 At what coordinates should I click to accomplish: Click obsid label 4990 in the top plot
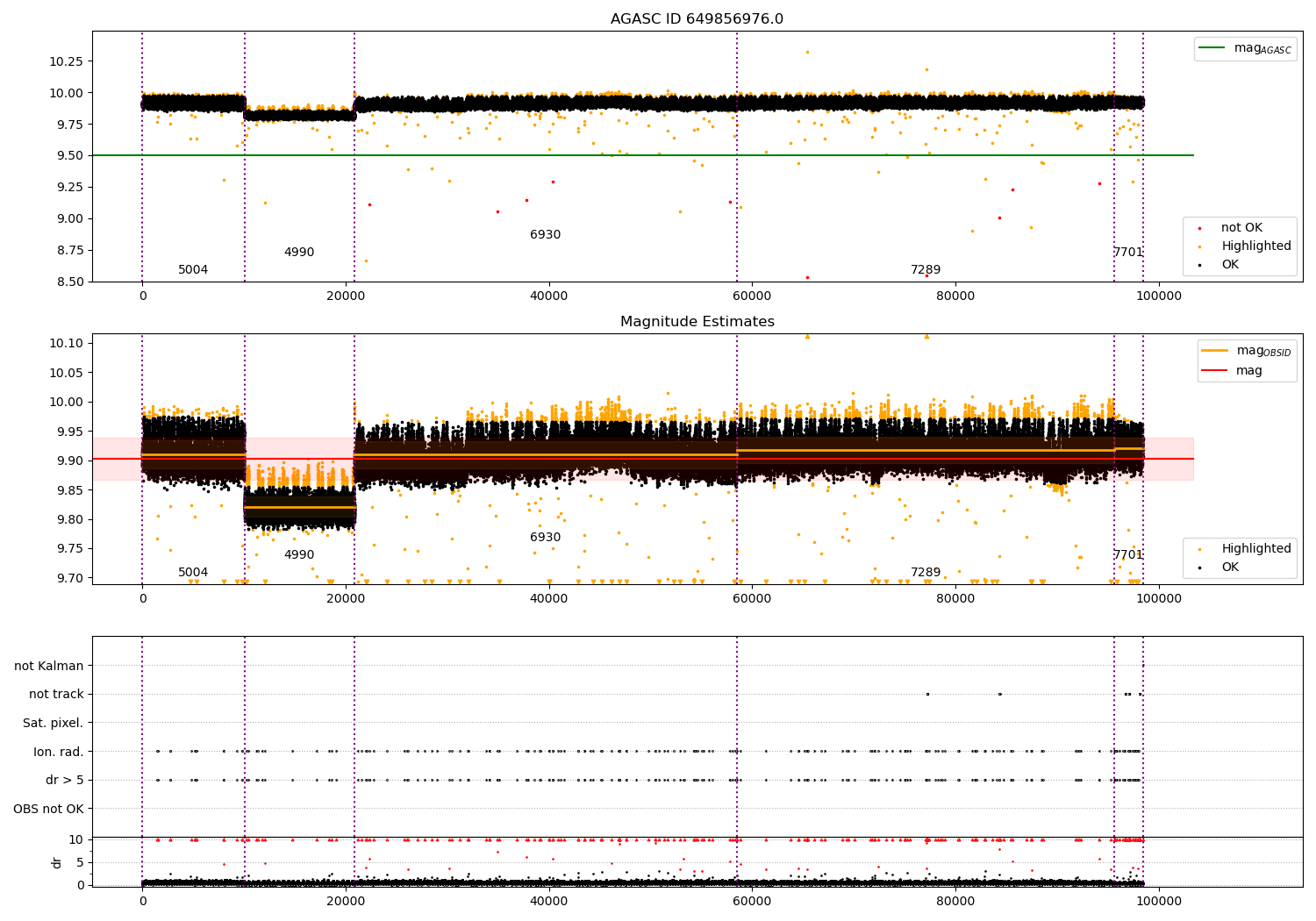pos(299,253)
